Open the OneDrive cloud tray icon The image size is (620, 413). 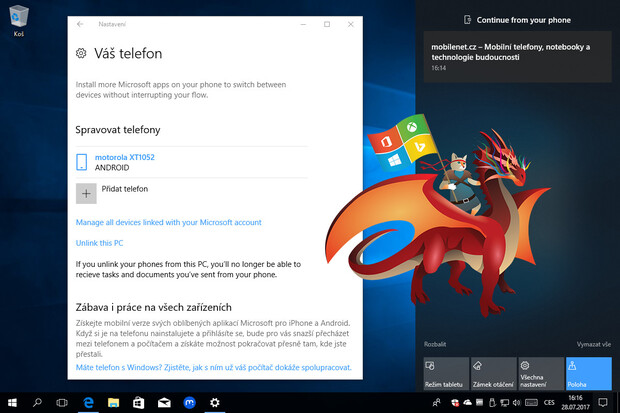[467, 403]
